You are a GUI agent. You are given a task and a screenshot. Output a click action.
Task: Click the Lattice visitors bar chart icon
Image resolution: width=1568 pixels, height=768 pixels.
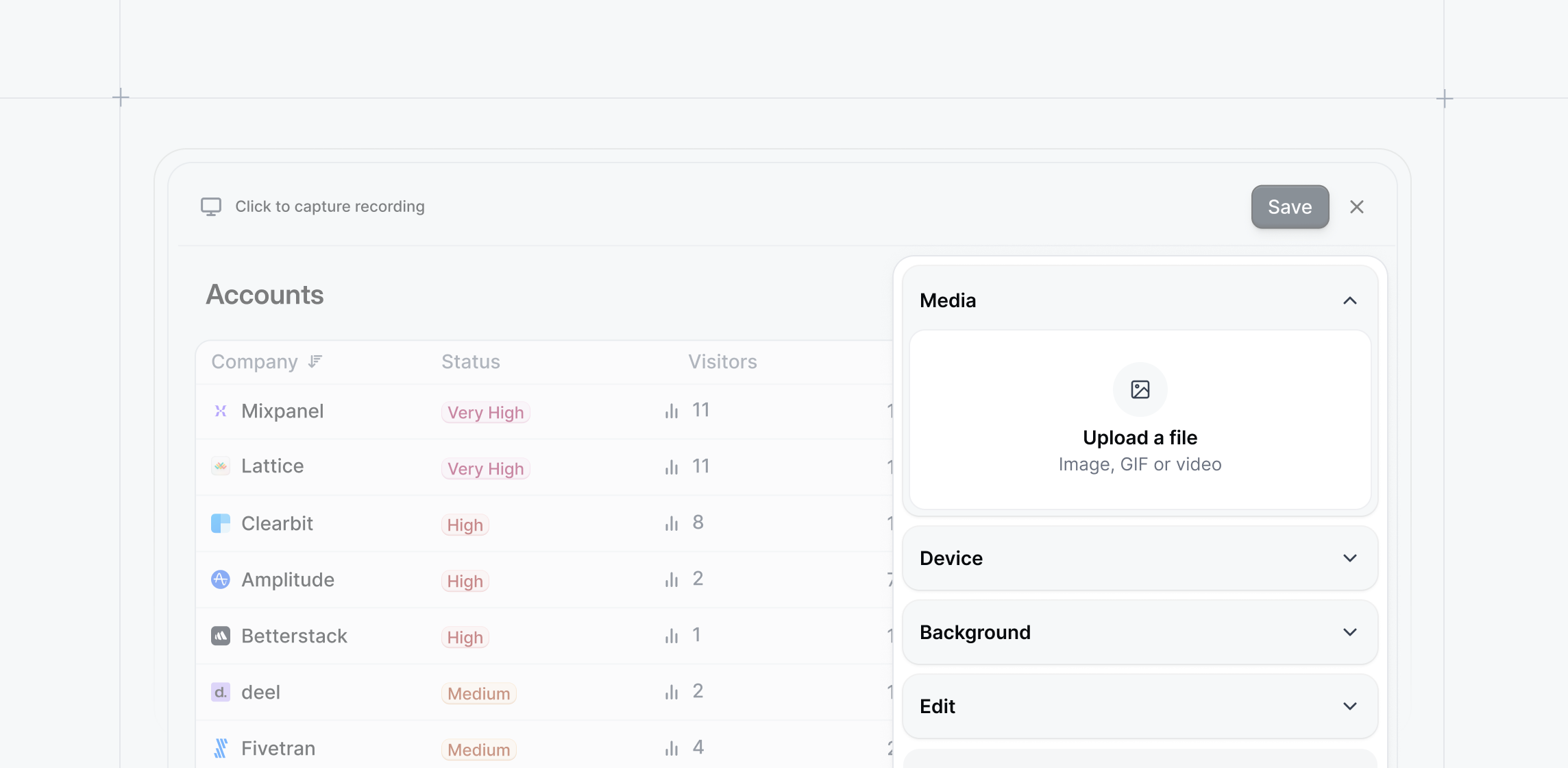click(x=672, y=467)
